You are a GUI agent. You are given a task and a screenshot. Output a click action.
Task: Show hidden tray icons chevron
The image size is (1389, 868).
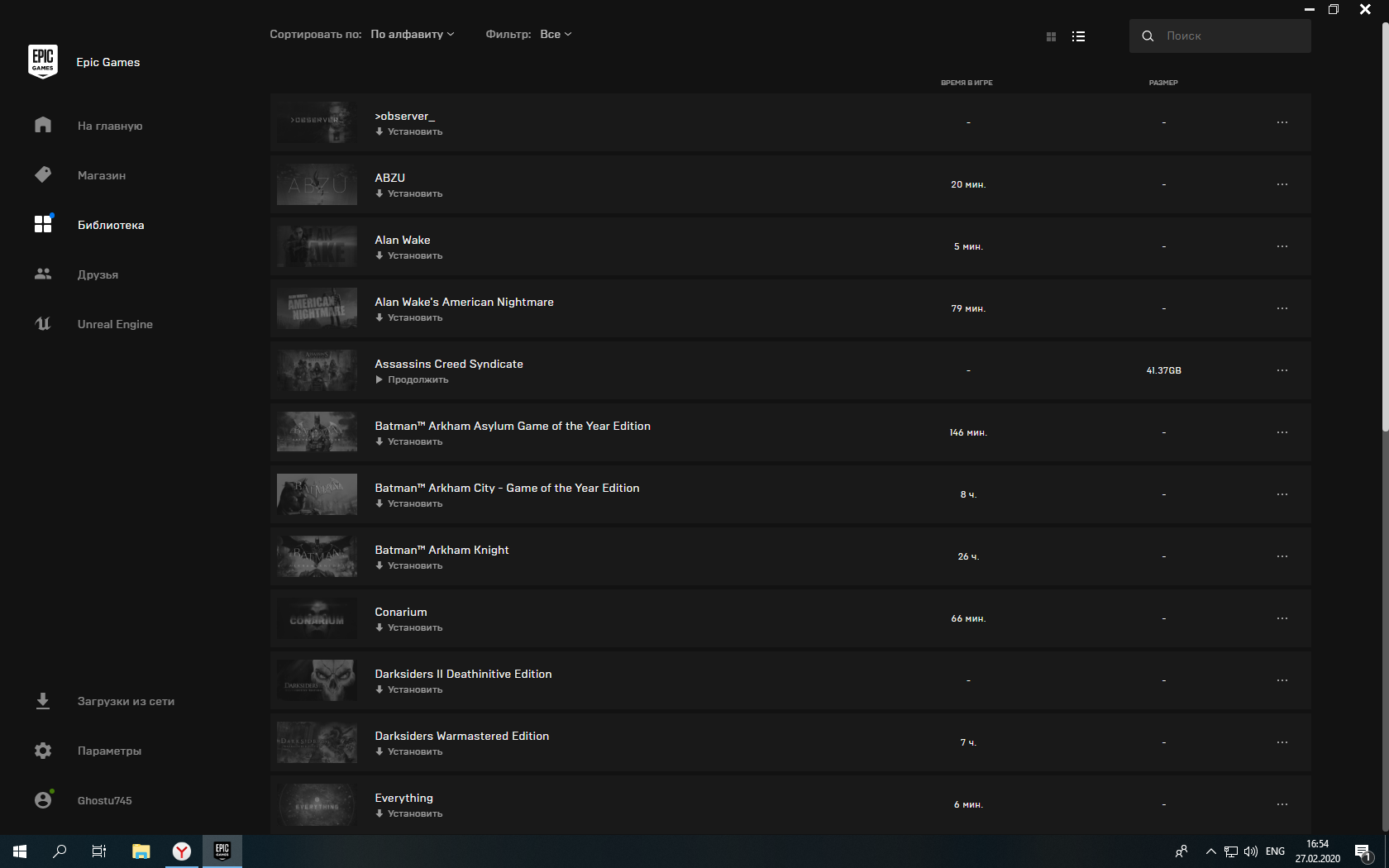point(1211,851)
